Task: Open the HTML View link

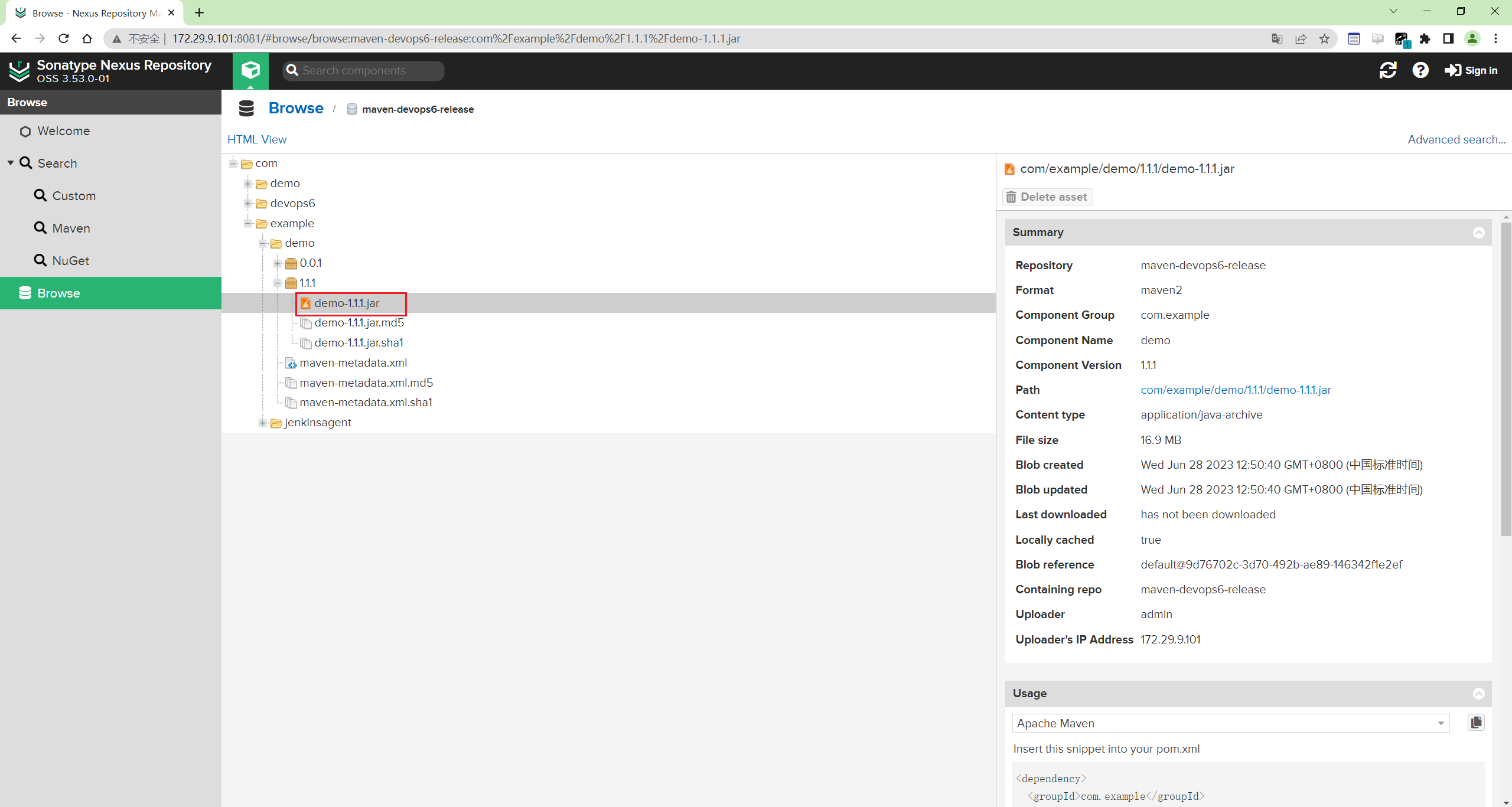Action: 257,139
